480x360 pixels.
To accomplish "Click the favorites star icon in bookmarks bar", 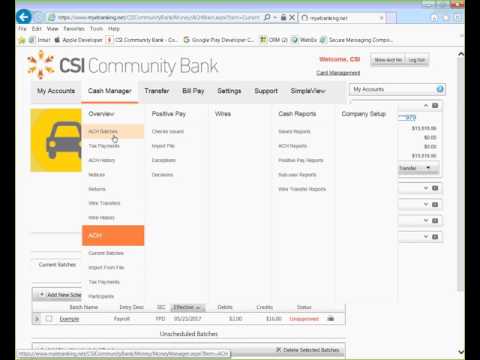I will click(x=22, y=40).
